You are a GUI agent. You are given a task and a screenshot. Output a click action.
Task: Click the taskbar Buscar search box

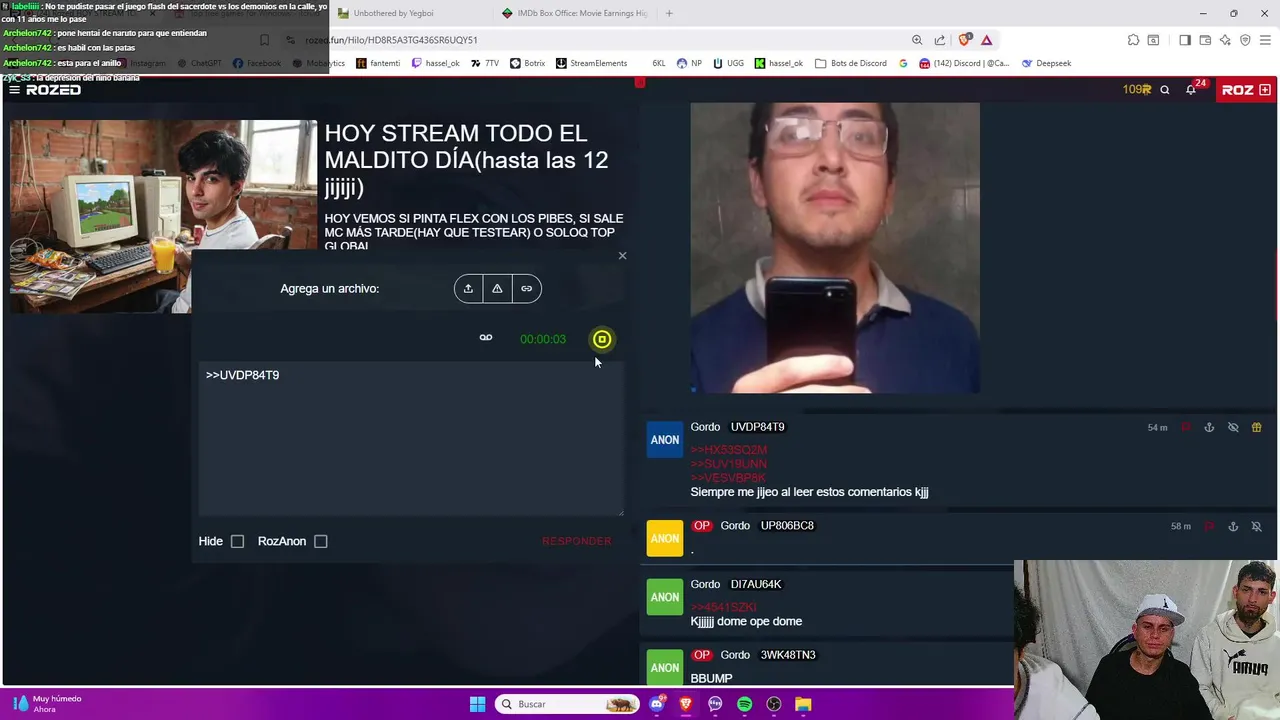[x=568, y=704]
